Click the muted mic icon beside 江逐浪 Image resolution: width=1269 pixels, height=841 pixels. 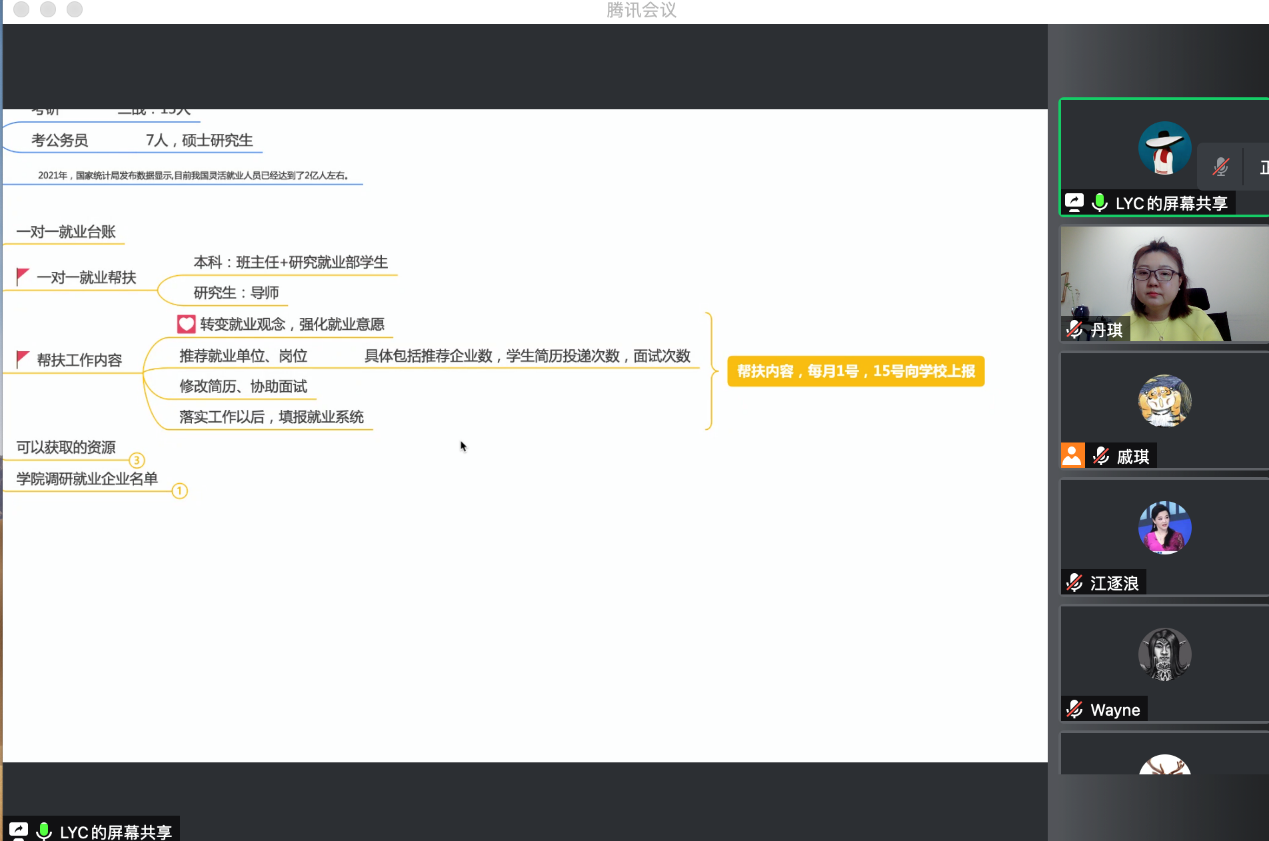tap(1074, 583)
